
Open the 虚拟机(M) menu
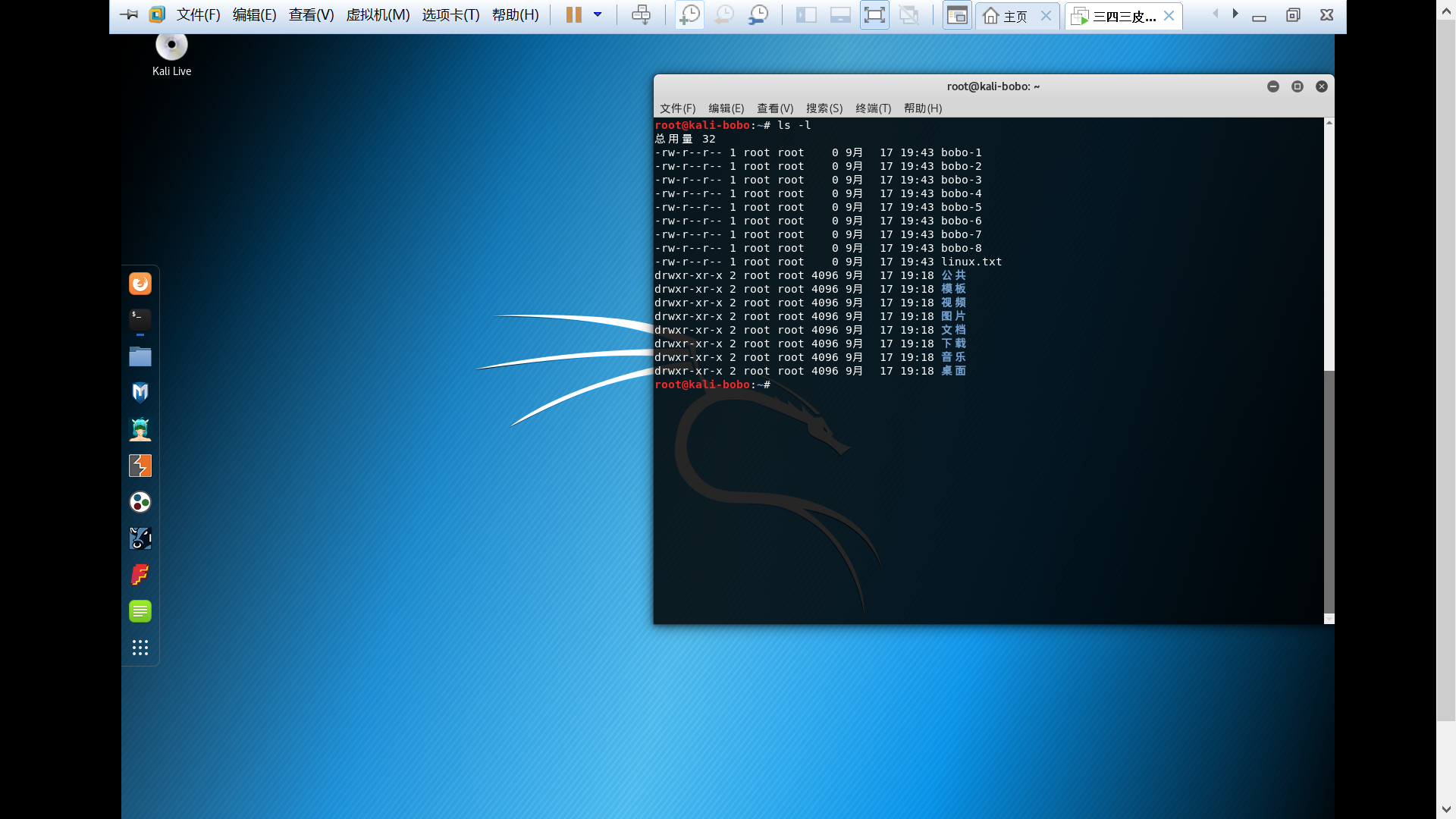coord(378,15)
